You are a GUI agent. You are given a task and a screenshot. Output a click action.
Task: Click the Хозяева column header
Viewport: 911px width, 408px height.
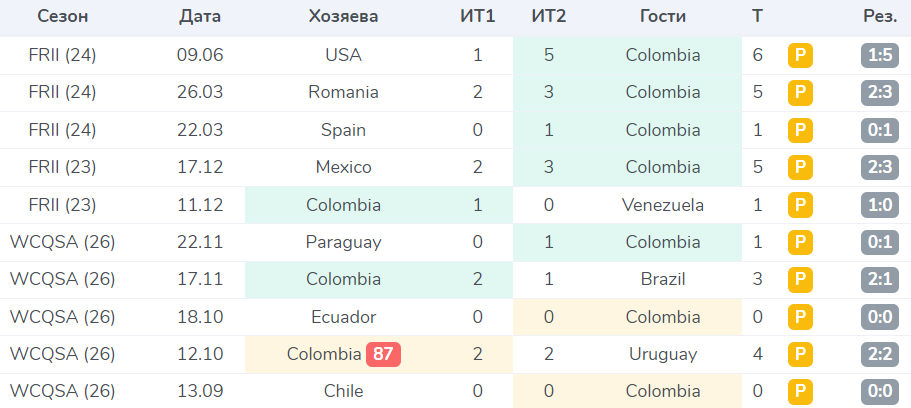point(343,17)
